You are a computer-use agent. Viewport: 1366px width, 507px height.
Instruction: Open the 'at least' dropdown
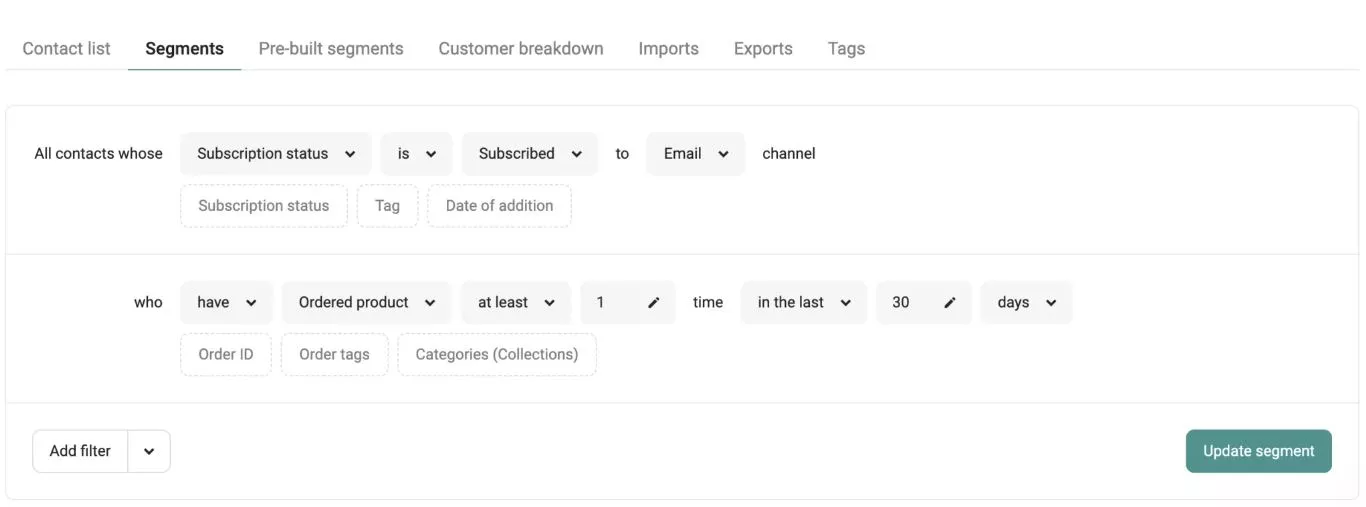click(515, 302)
